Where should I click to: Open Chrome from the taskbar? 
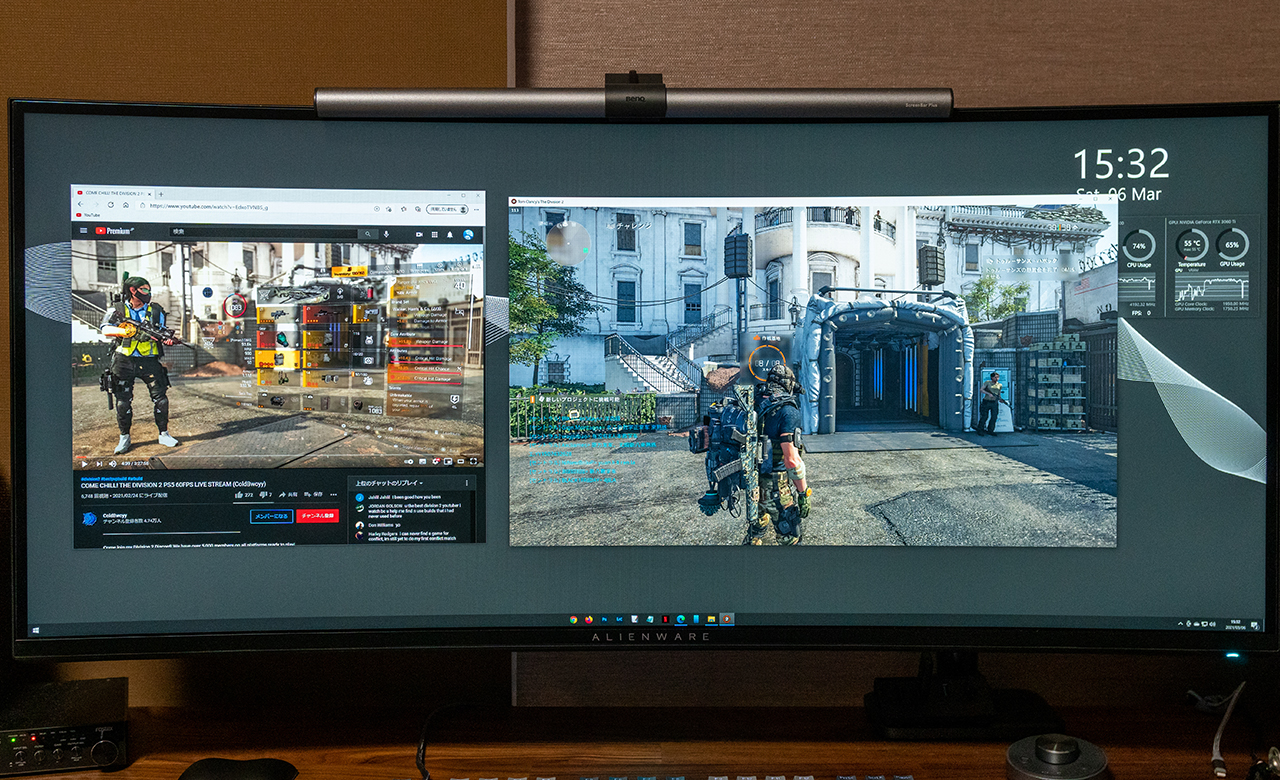tap(574, 620)
